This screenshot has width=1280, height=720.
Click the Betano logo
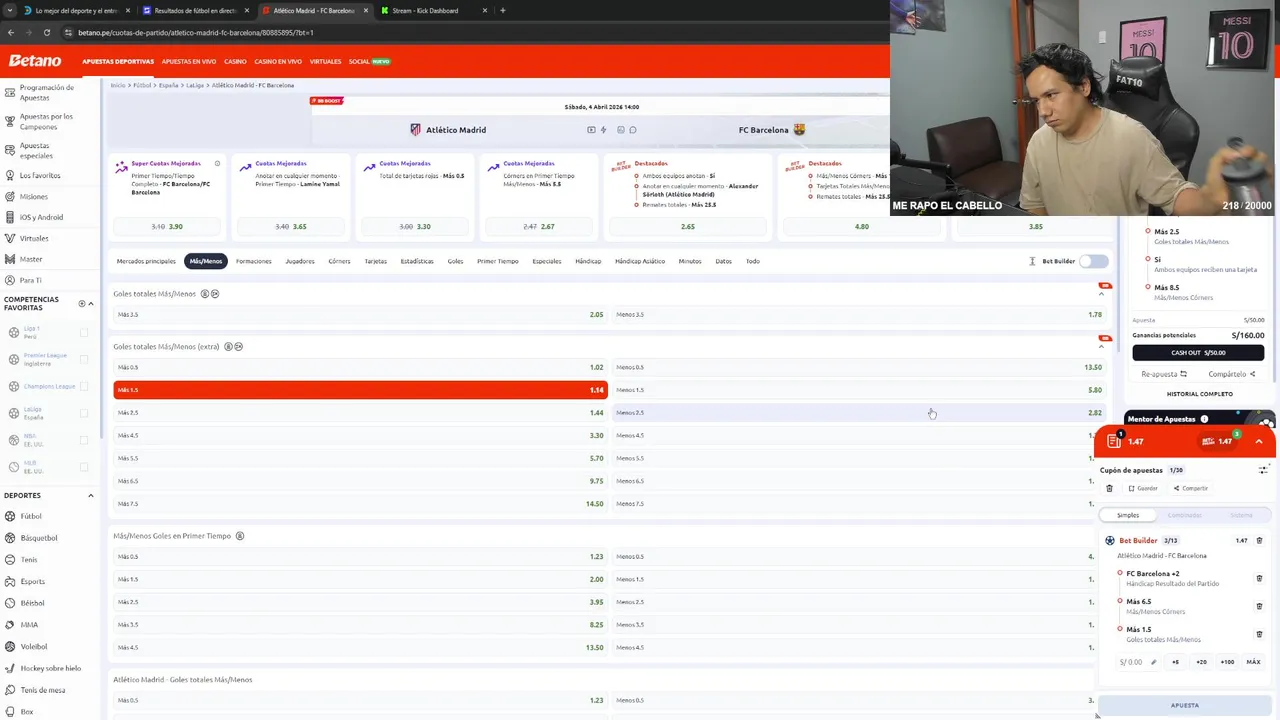(35, 61)
